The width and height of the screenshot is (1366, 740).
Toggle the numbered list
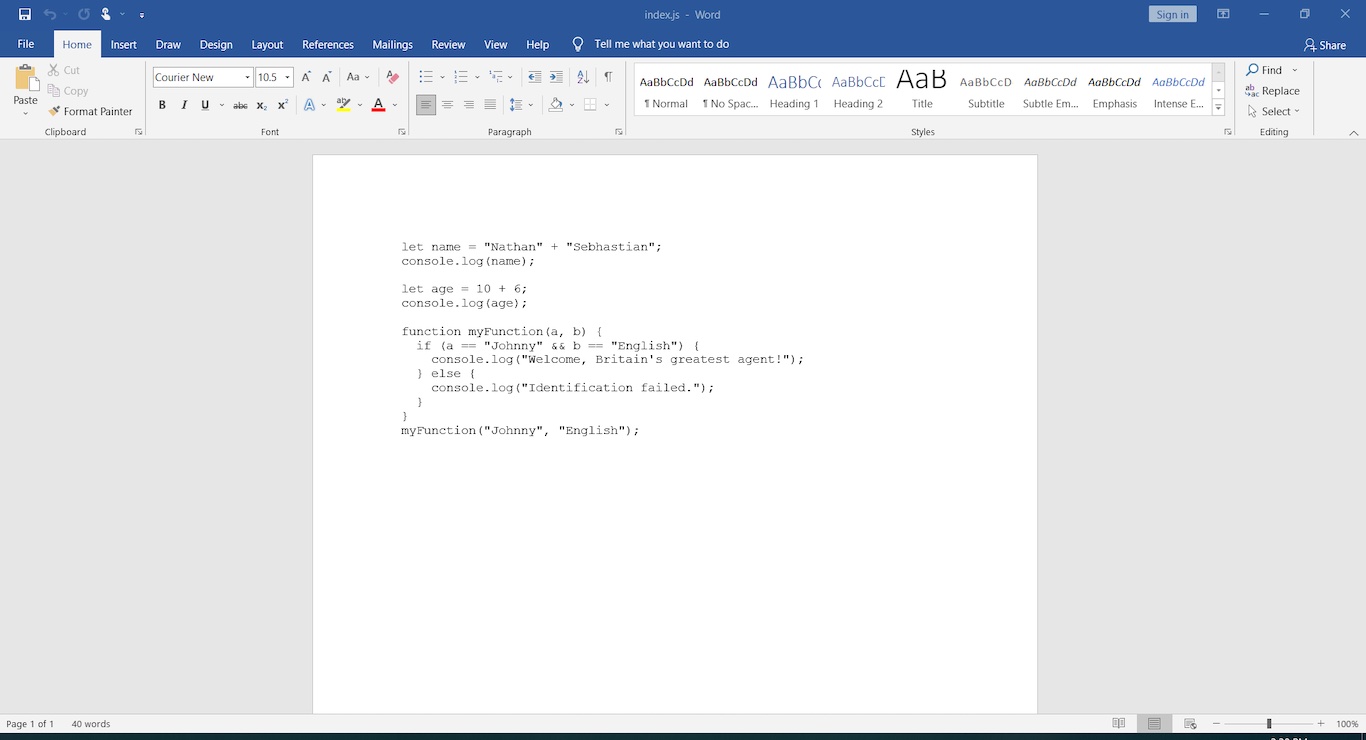[x=461, y=76]
